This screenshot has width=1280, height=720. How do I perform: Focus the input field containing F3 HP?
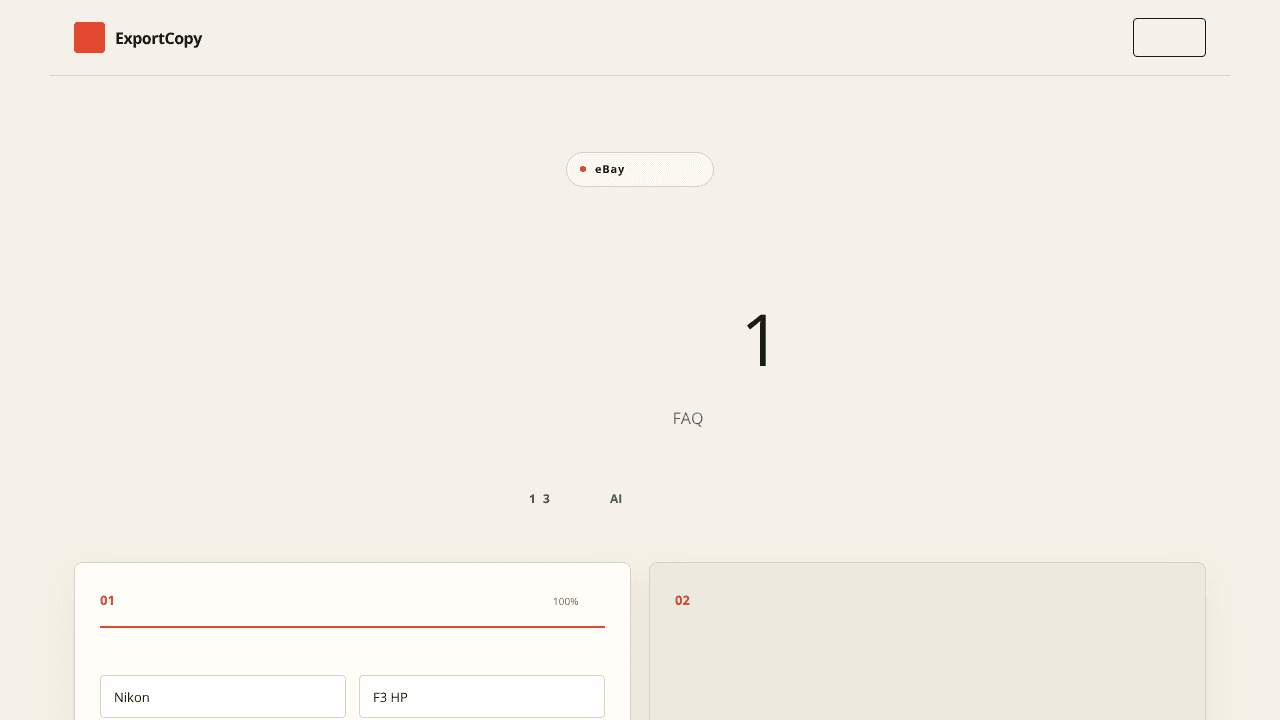point(482,696)
